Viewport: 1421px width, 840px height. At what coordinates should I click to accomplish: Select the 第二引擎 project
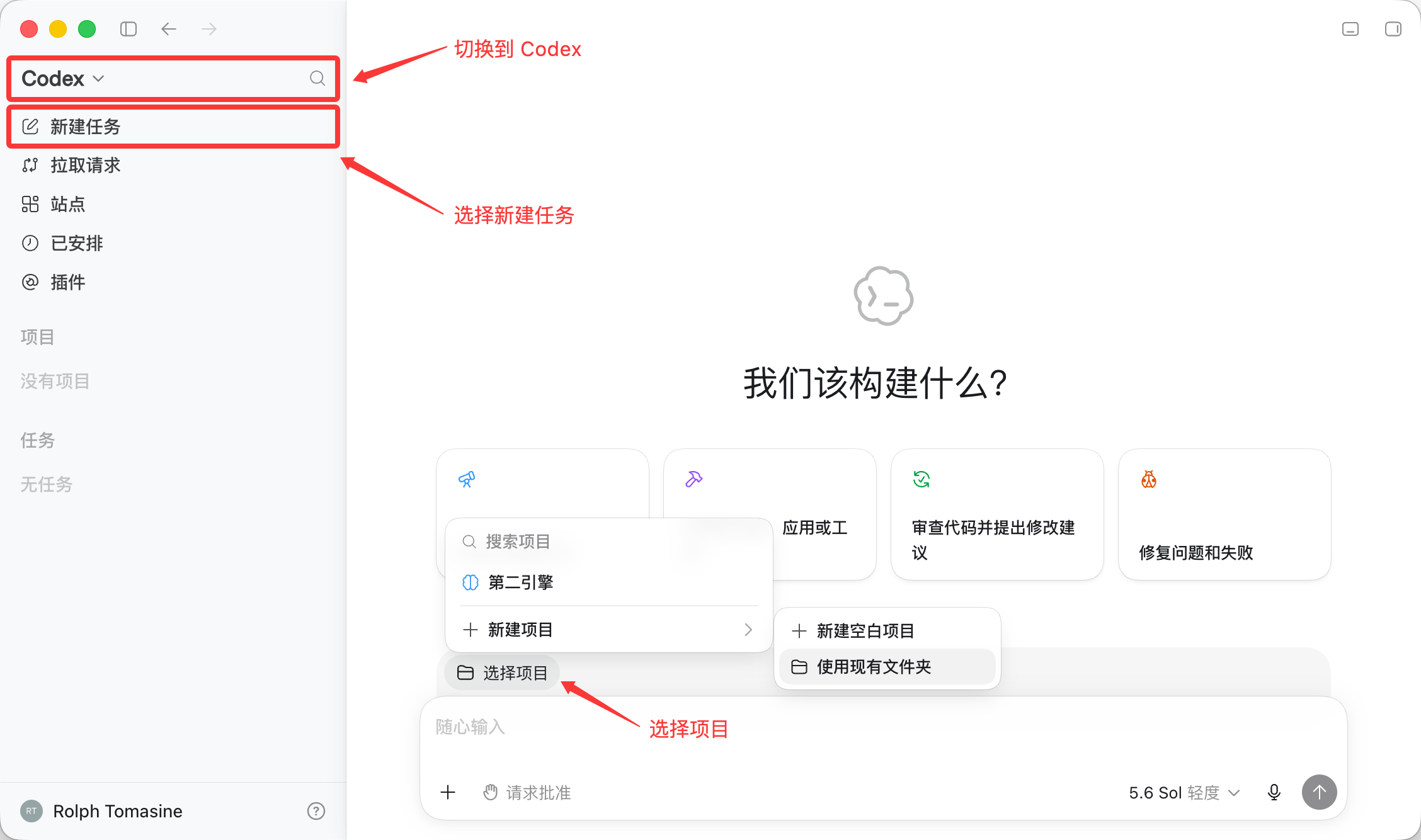coord(608,582)
